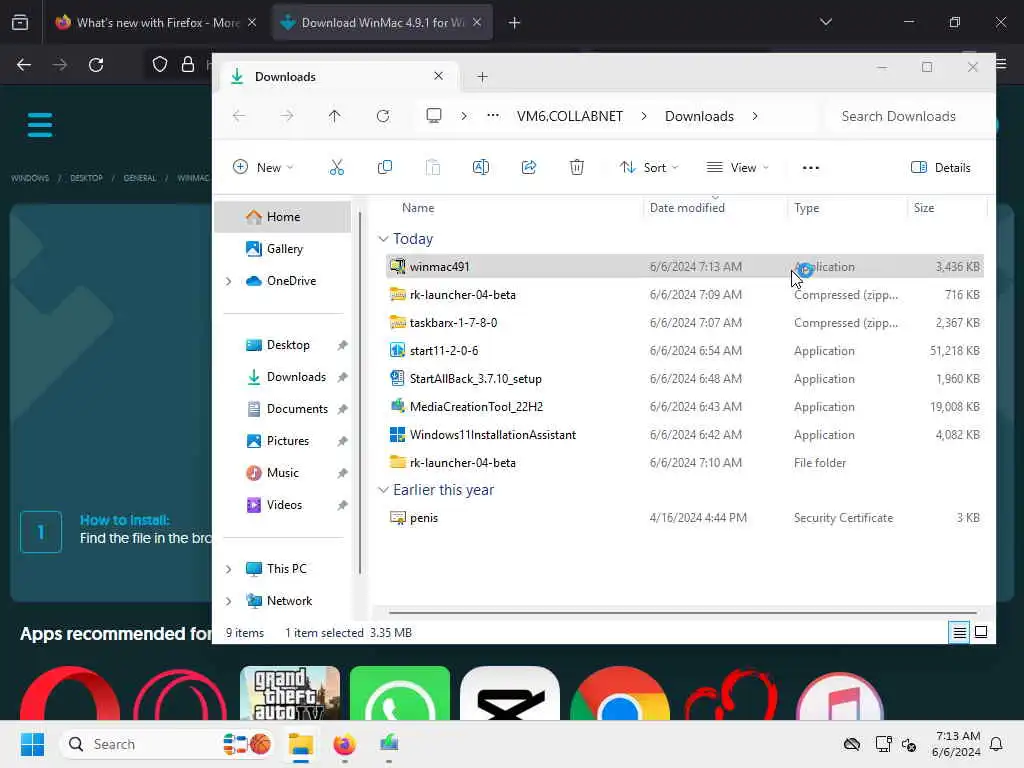Switch to Download WinMac 4.9.1 tab

[382, 23]
